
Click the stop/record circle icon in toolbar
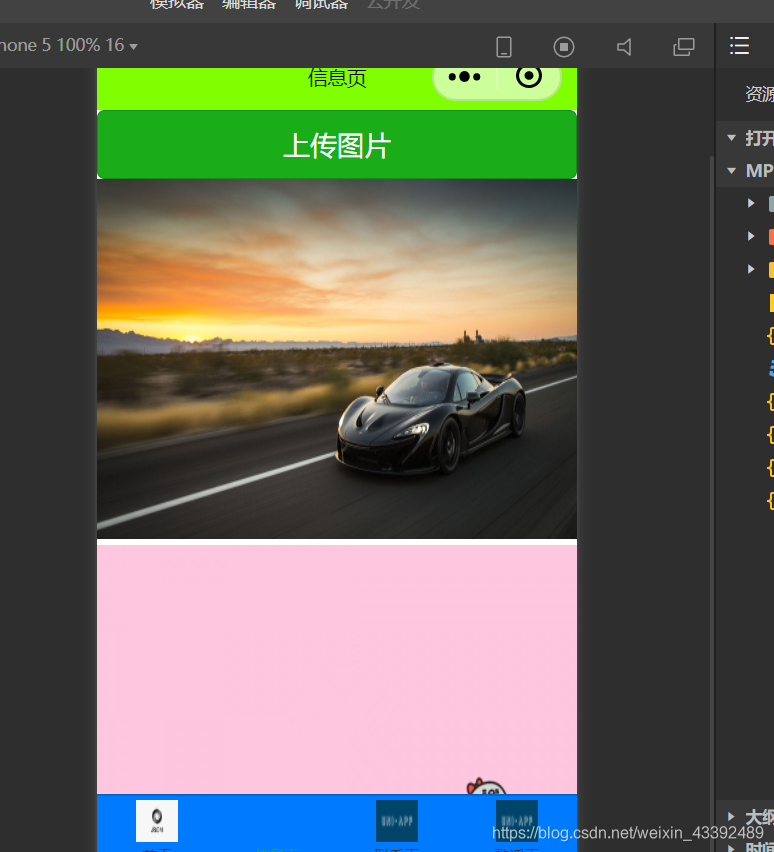[x=564, y=47]
